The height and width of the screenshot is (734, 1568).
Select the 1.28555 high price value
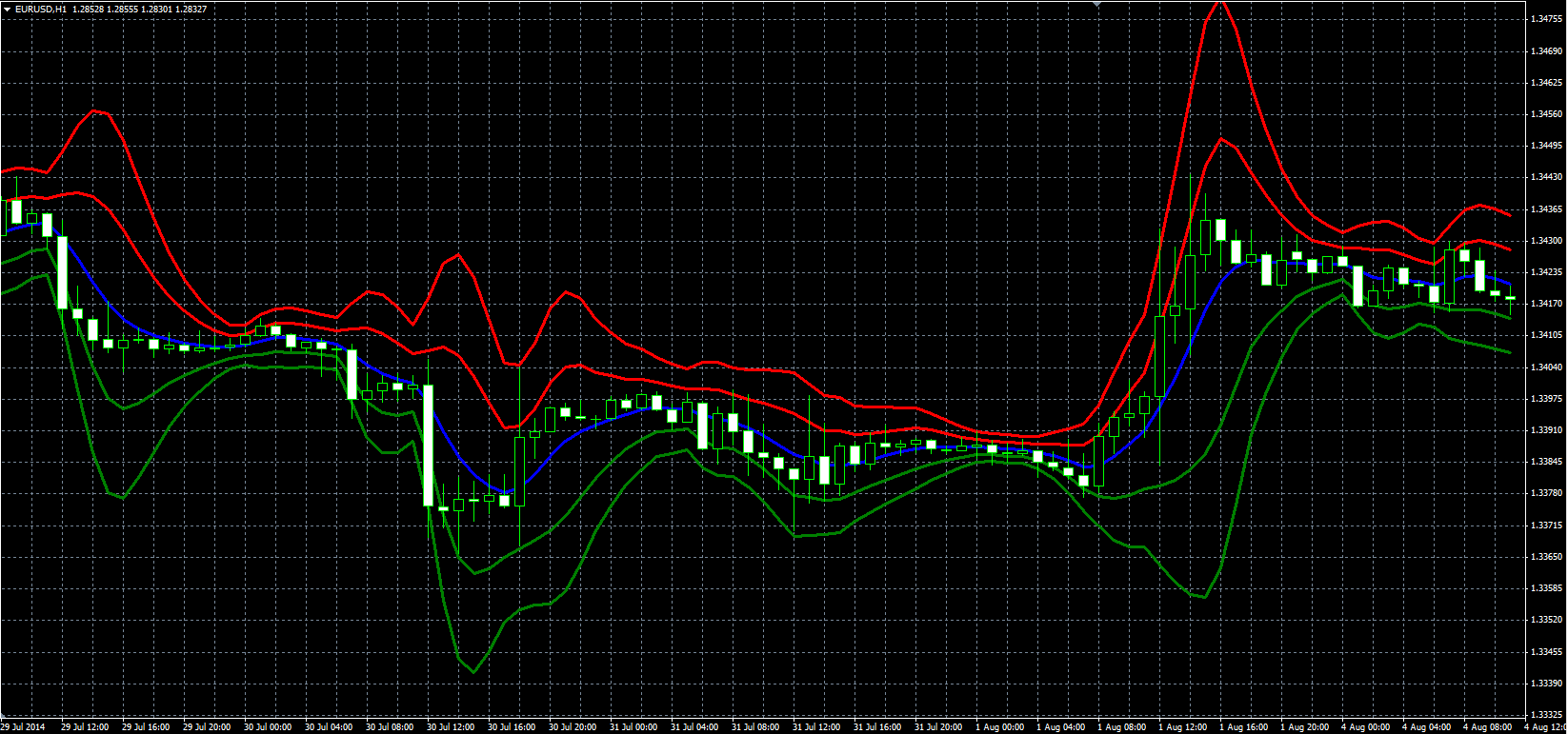point(123,9)
